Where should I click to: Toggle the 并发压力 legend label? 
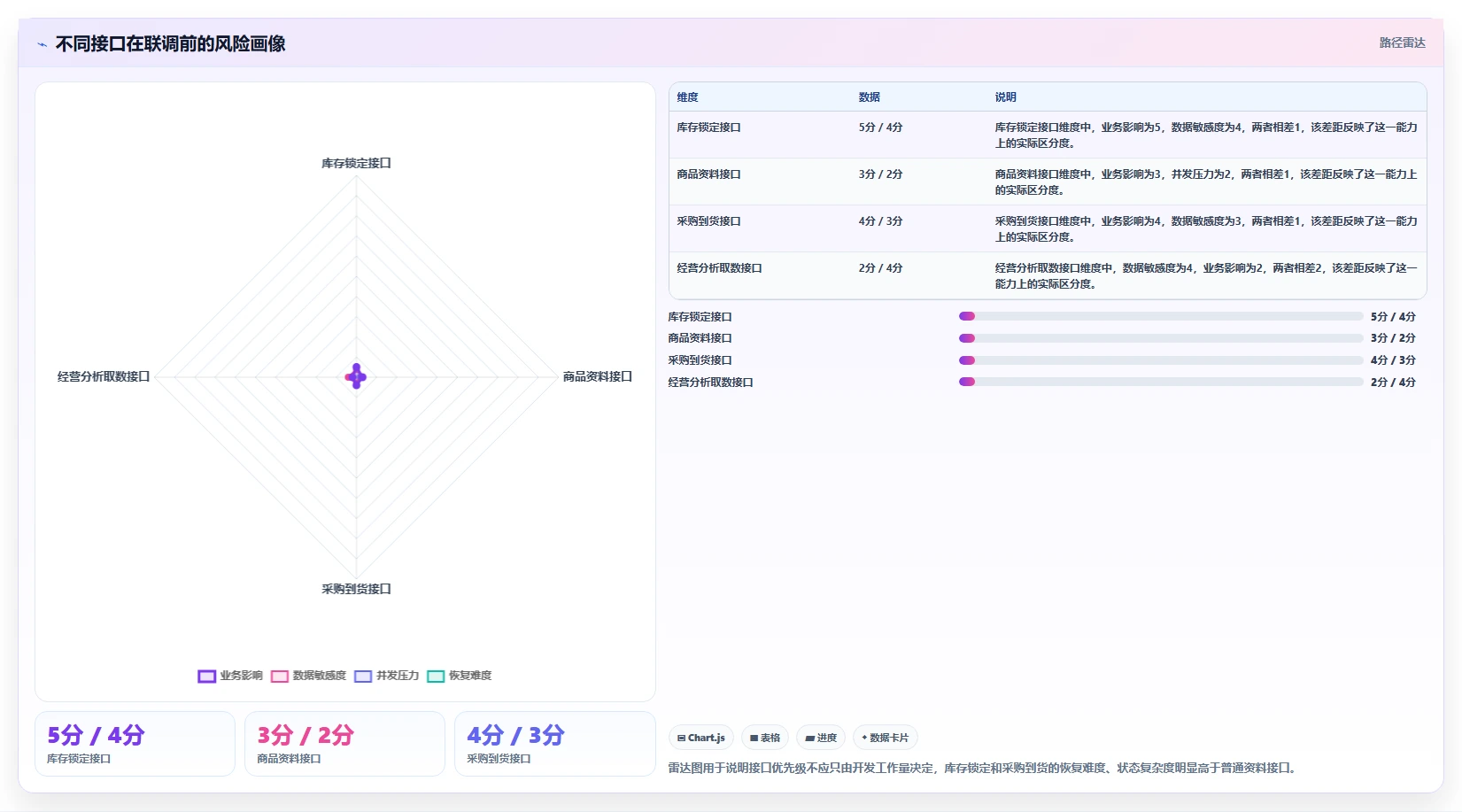[x=397, y=676]
